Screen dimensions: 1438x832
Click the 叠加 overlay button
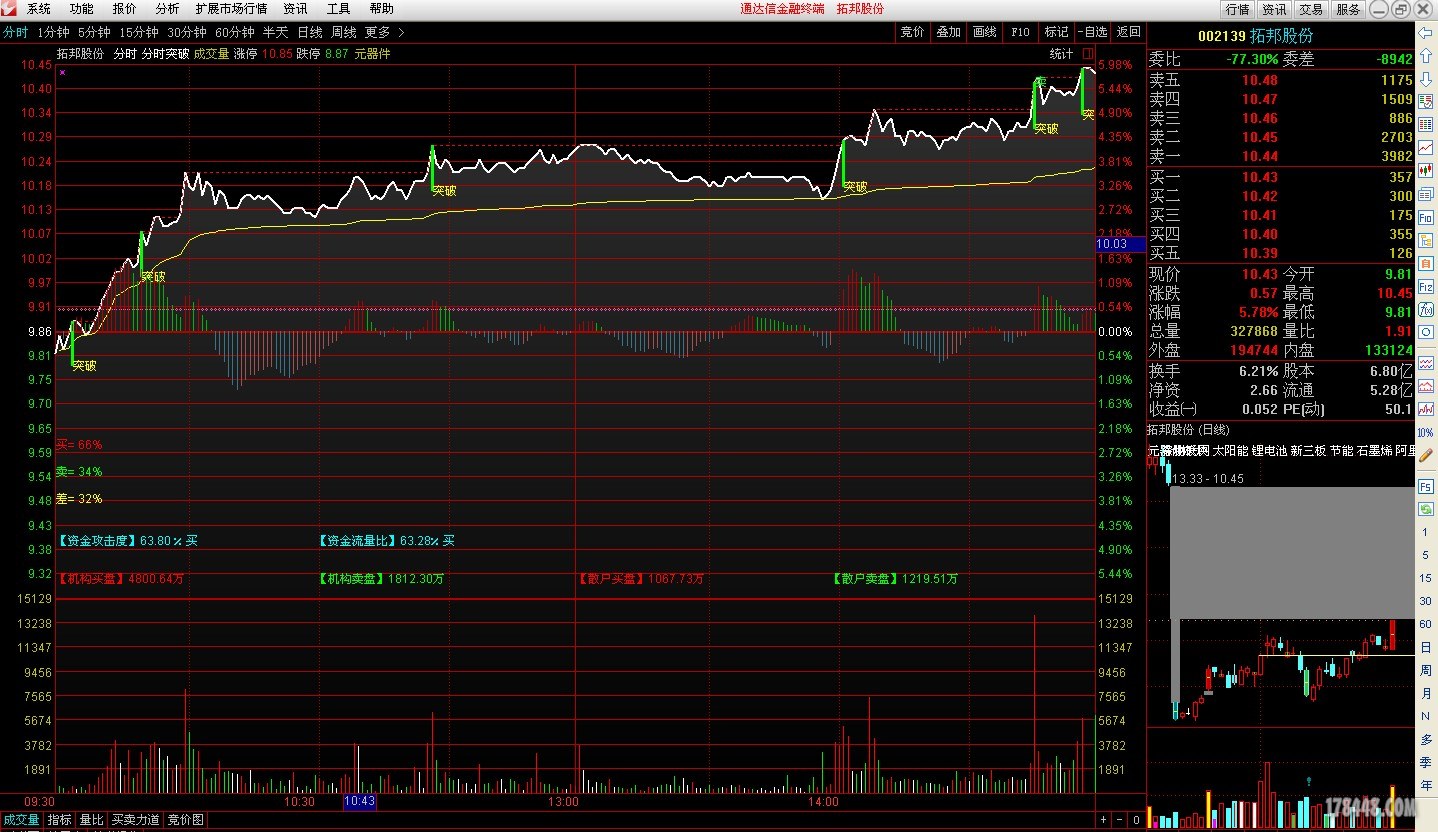tap(948, 32)
